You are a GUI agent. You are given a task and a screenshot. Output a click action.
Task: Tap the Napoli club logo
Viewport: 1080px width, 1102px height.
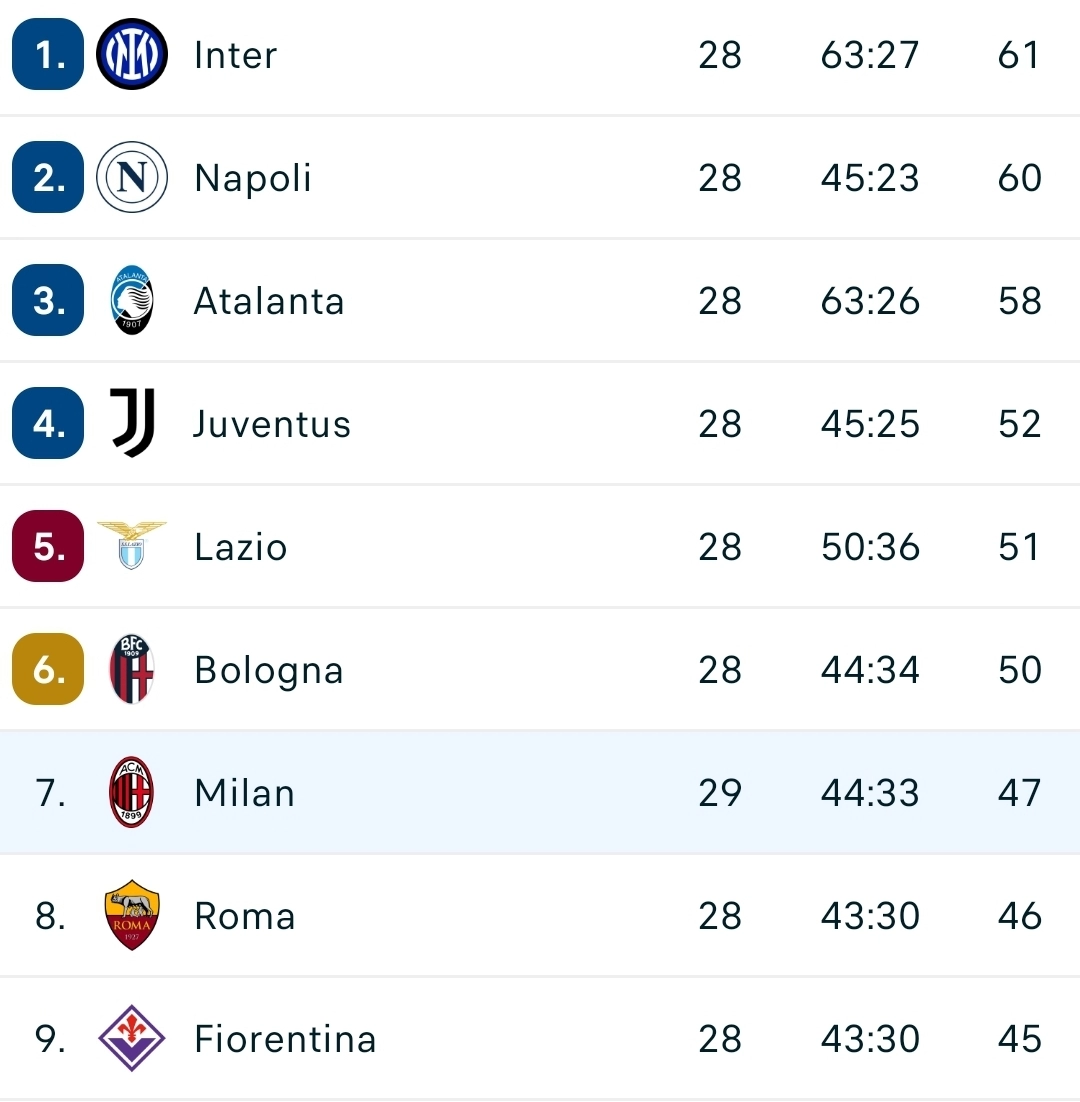click(131, 177)
